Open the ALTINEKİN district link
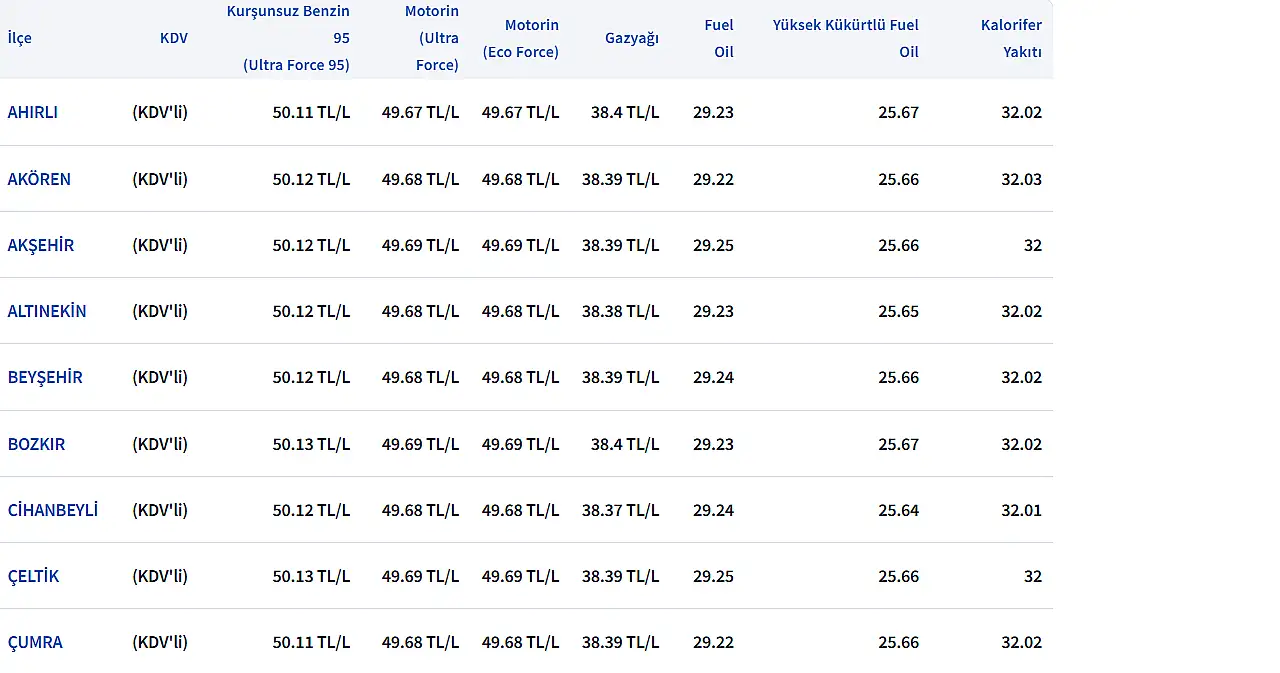 click(47, 311)
